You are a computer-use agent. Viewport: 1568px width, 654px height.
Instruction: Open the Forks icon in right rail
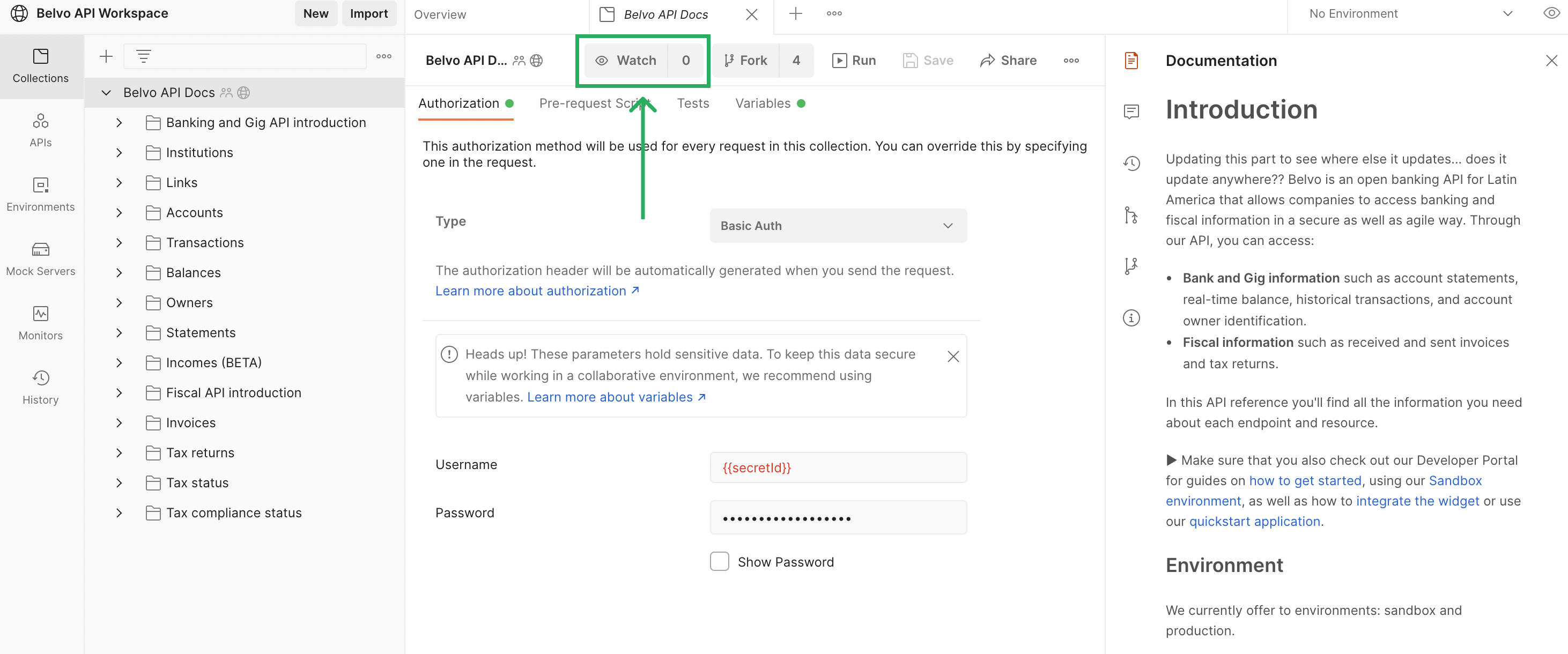(x=1131, y=266)
